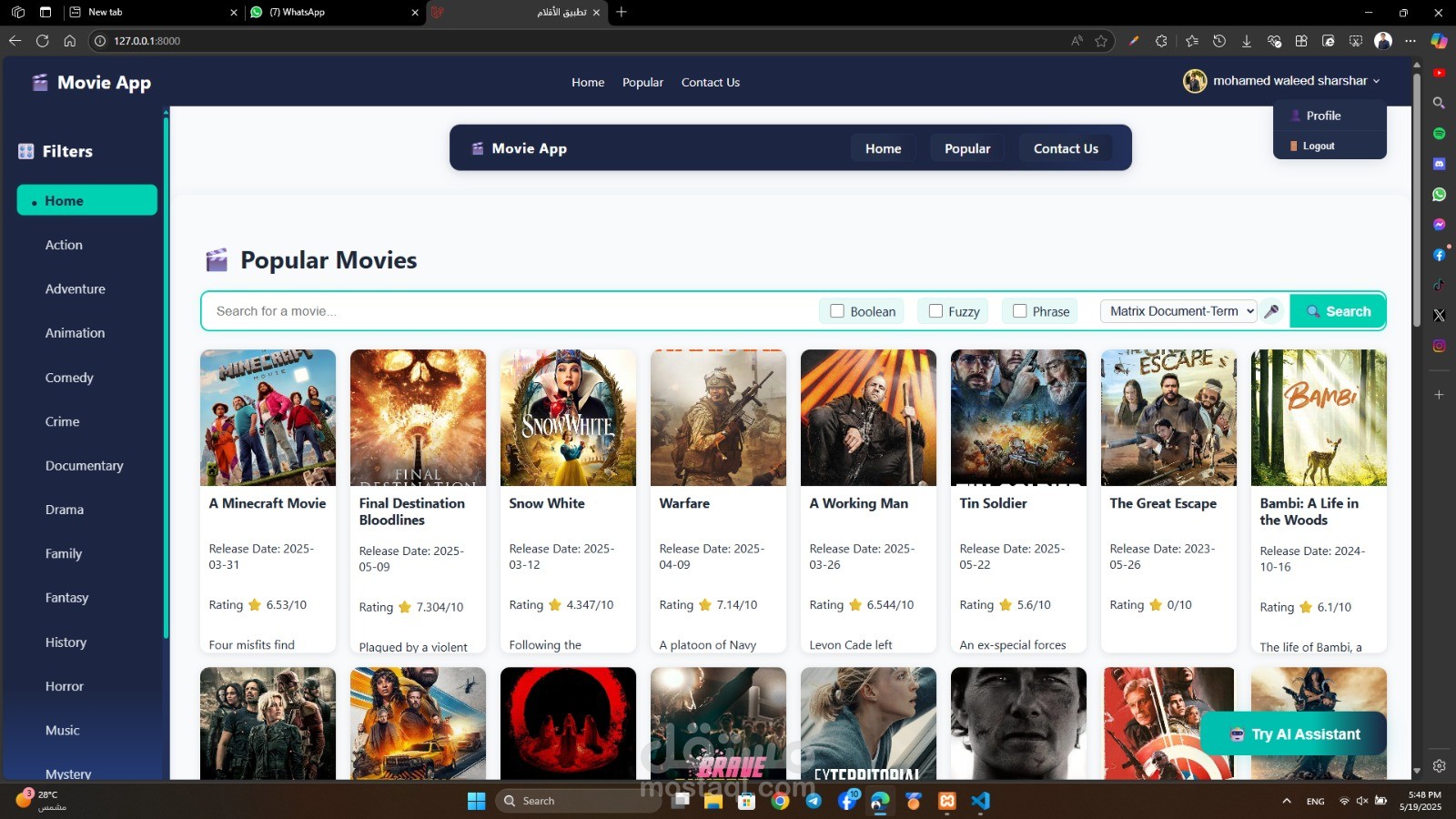Image resolution: width=1456 pixels, height=819 pixels.
Task: Open the Matrix Document-Term dropdown
Action: tap(1178, 310)
